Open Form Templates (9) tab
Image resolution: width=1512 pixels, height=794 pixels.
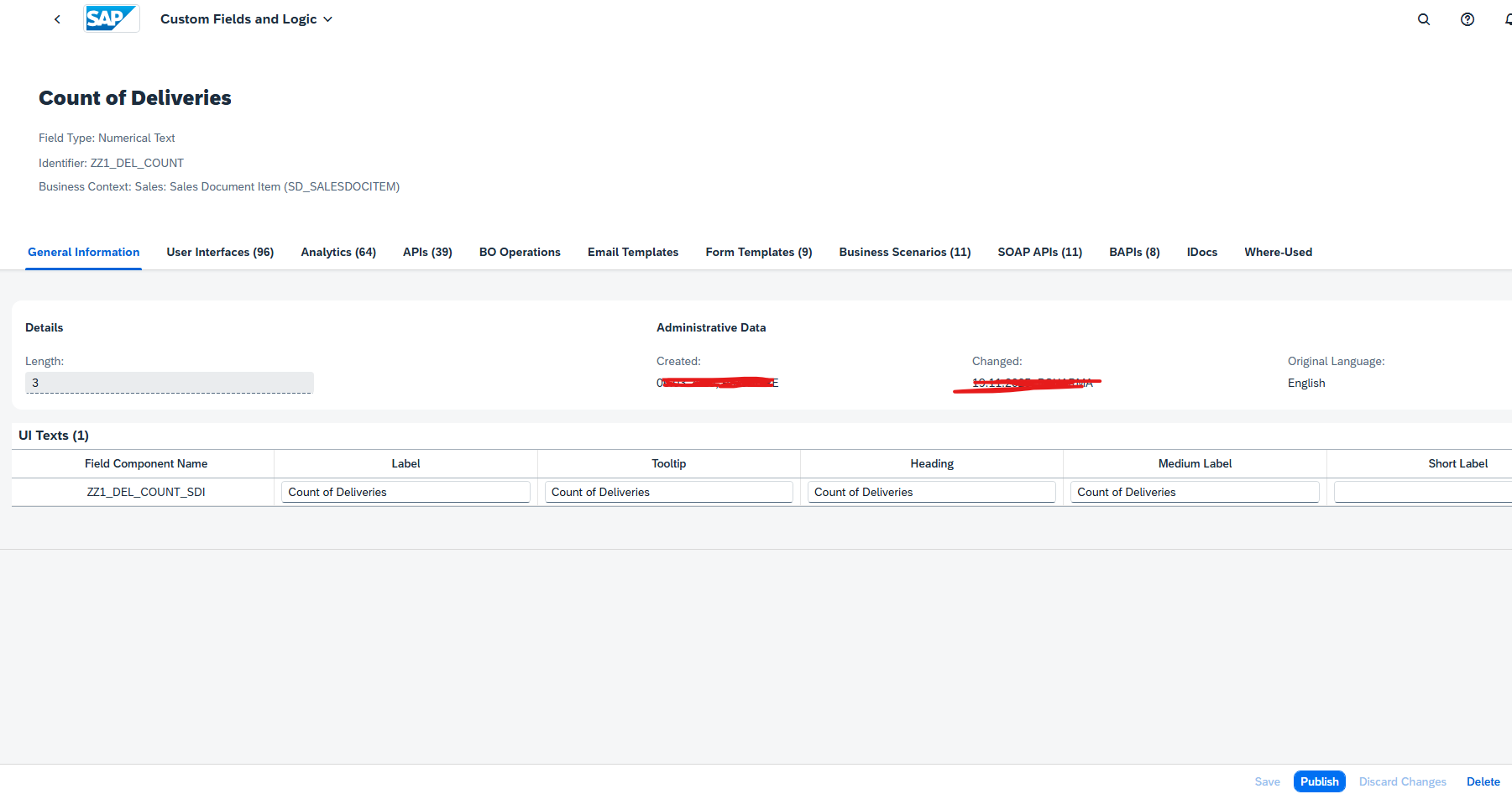[758, 252]
